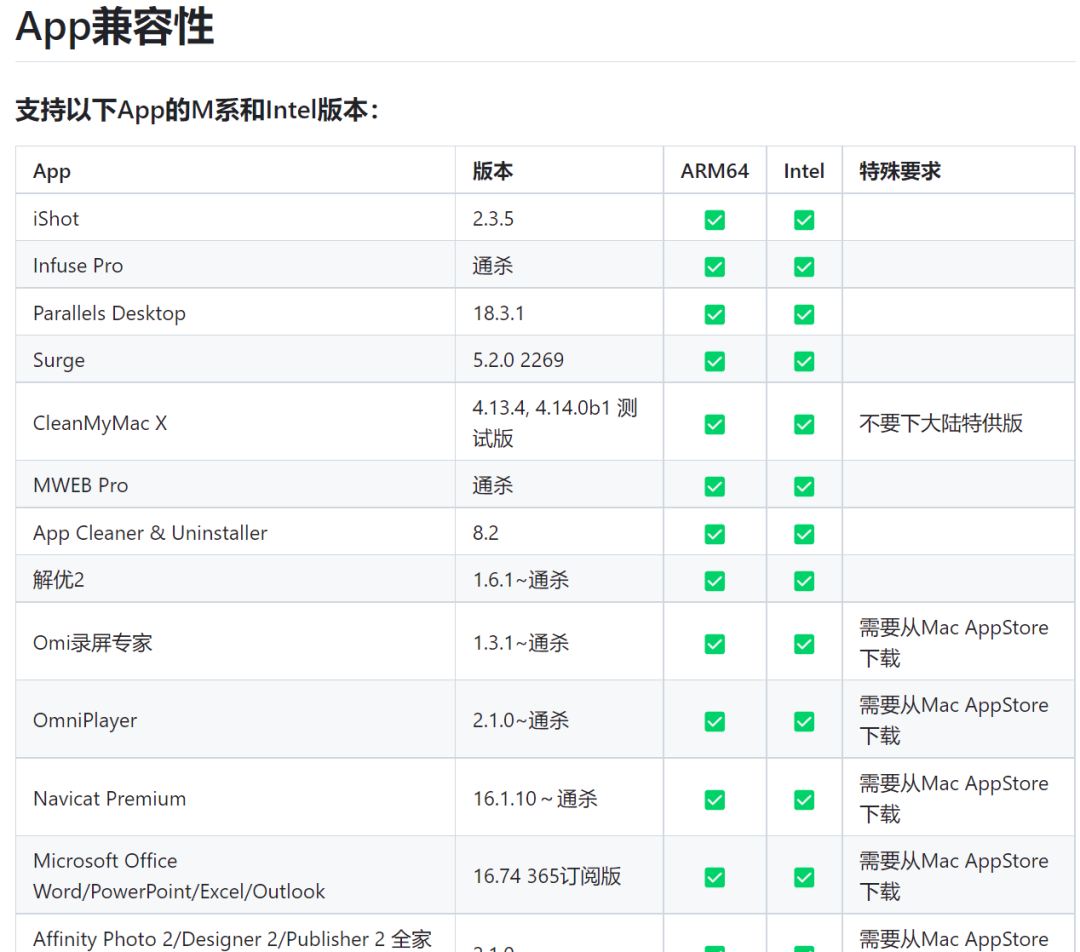Click version 2.3.5 in iShot row
The height and width of the screenshot is (952, 1080).
pos(493,218)
